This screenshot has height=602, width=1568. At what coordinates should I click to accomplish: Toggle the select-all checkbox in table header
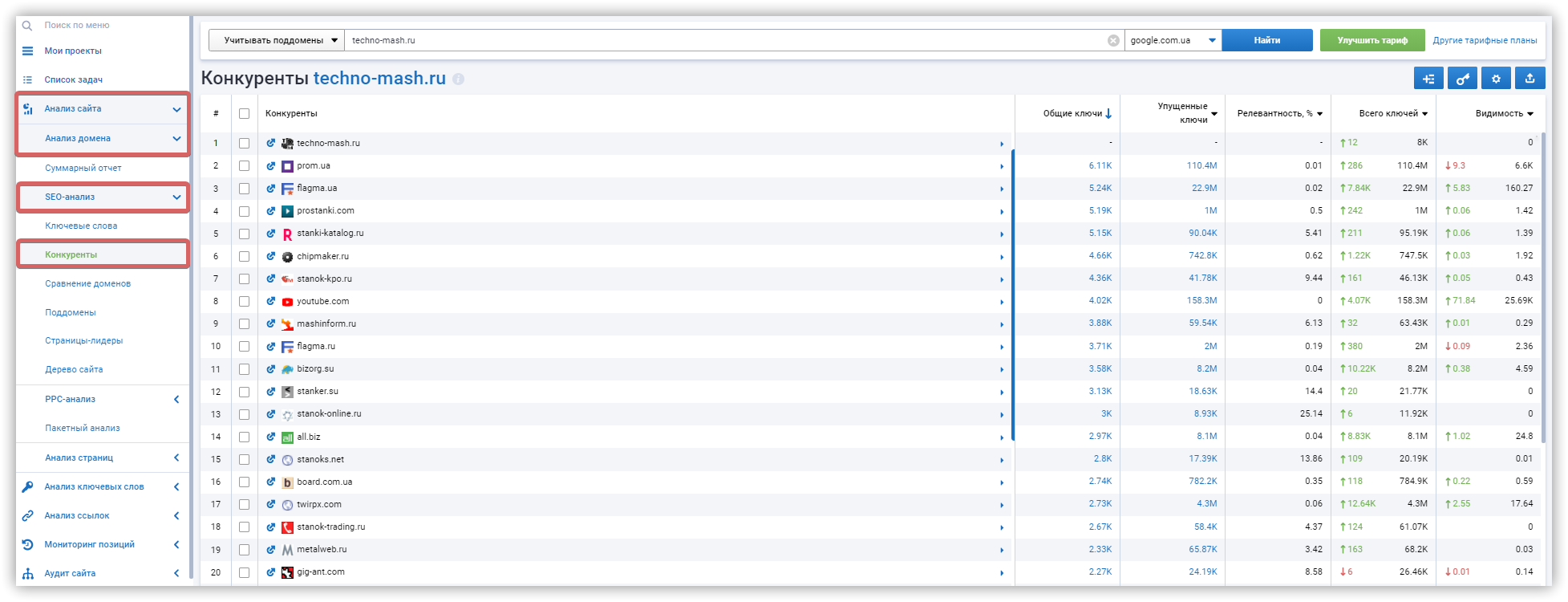point(244,114)
